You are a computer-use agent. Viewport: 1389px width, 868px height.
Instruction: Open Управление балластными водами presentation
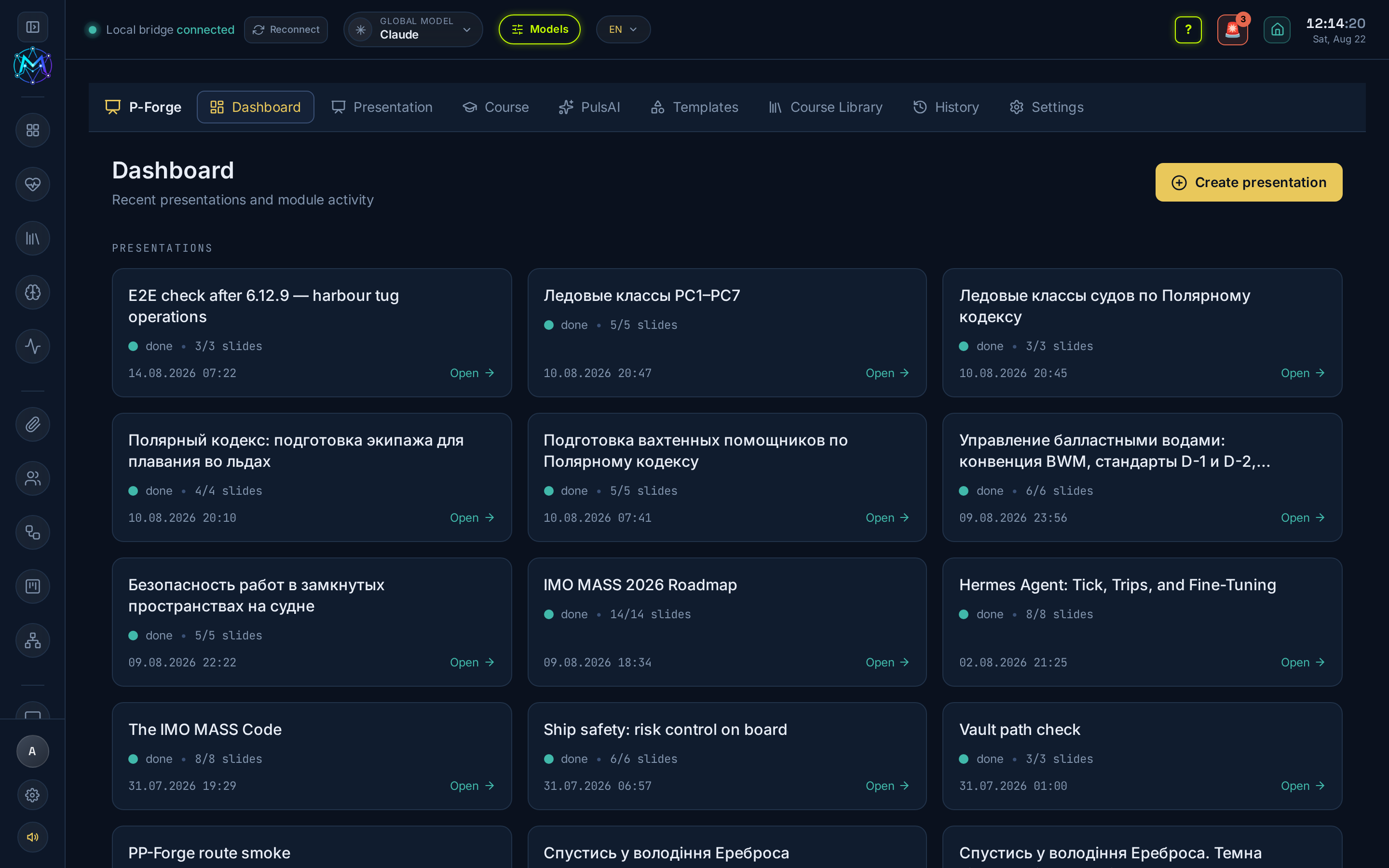click(x=1303, y=518)
